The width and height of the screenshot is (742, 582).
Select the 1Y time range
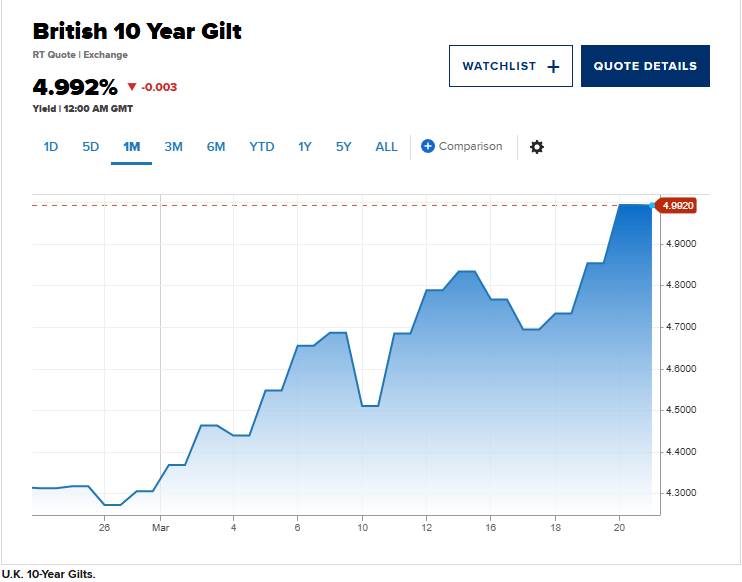[305, 147]
